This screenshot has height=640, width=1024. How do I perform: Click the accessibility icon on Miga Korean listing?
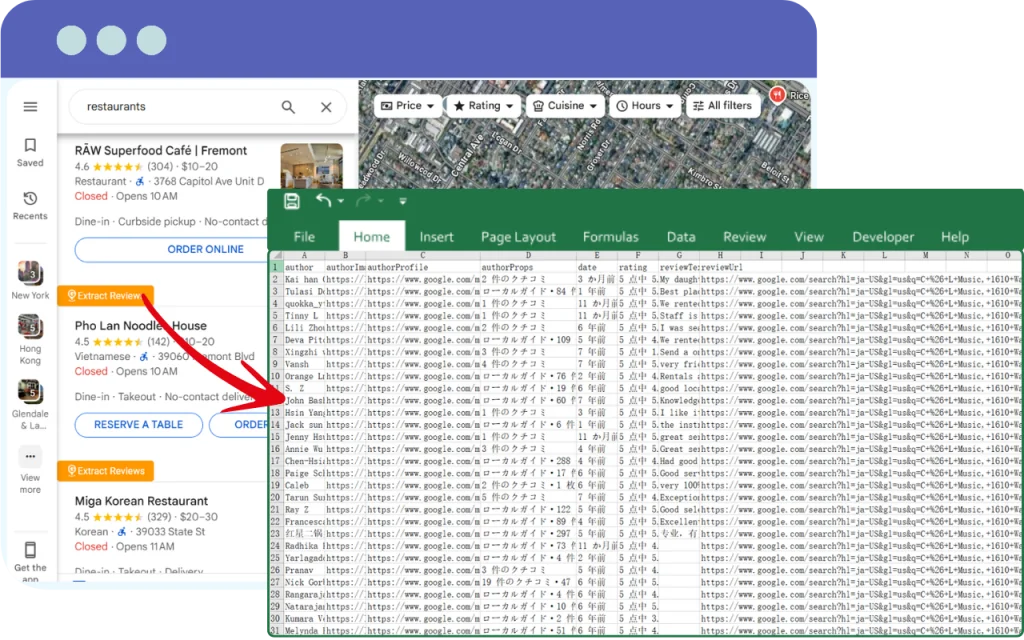pyautogui.click(x=121, y=532)
